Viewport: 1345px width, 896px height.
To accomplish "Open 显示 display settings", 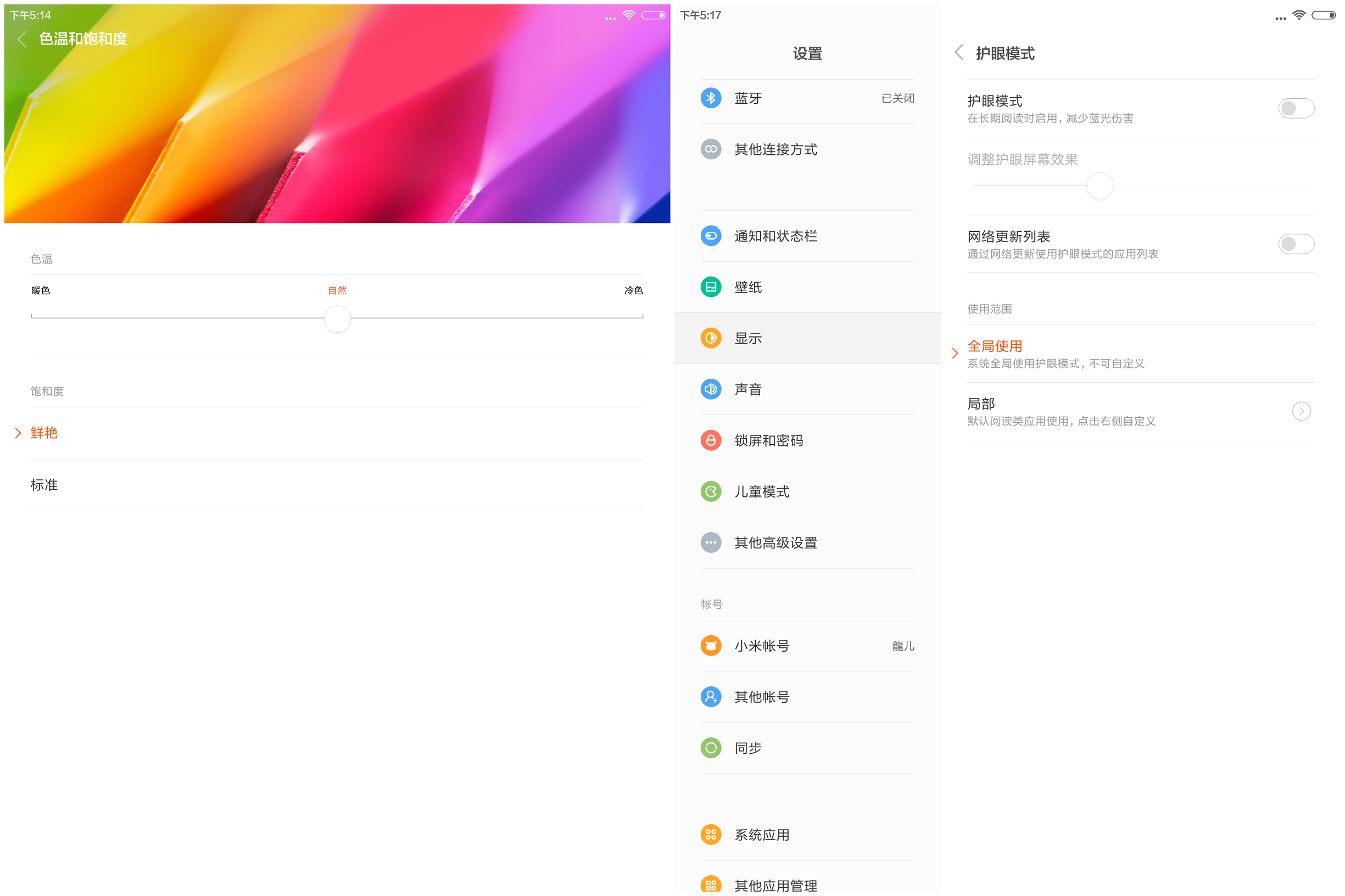I will click(x=806, y=338).
